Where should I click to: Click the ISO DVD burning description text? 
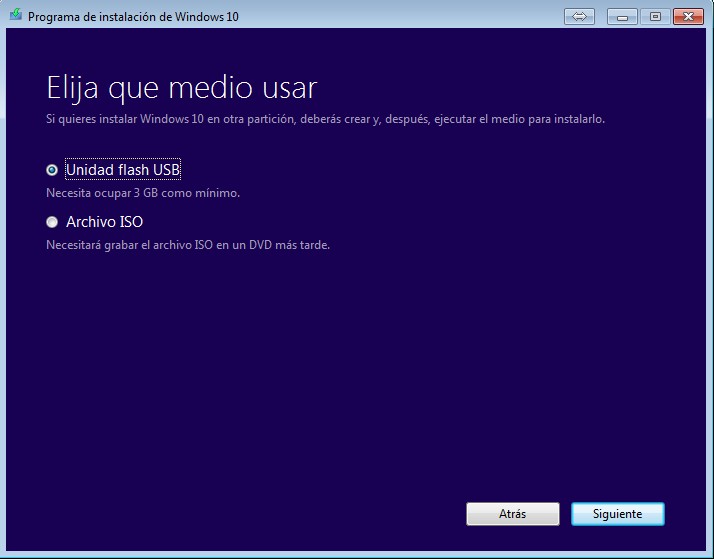click(188, 244)
